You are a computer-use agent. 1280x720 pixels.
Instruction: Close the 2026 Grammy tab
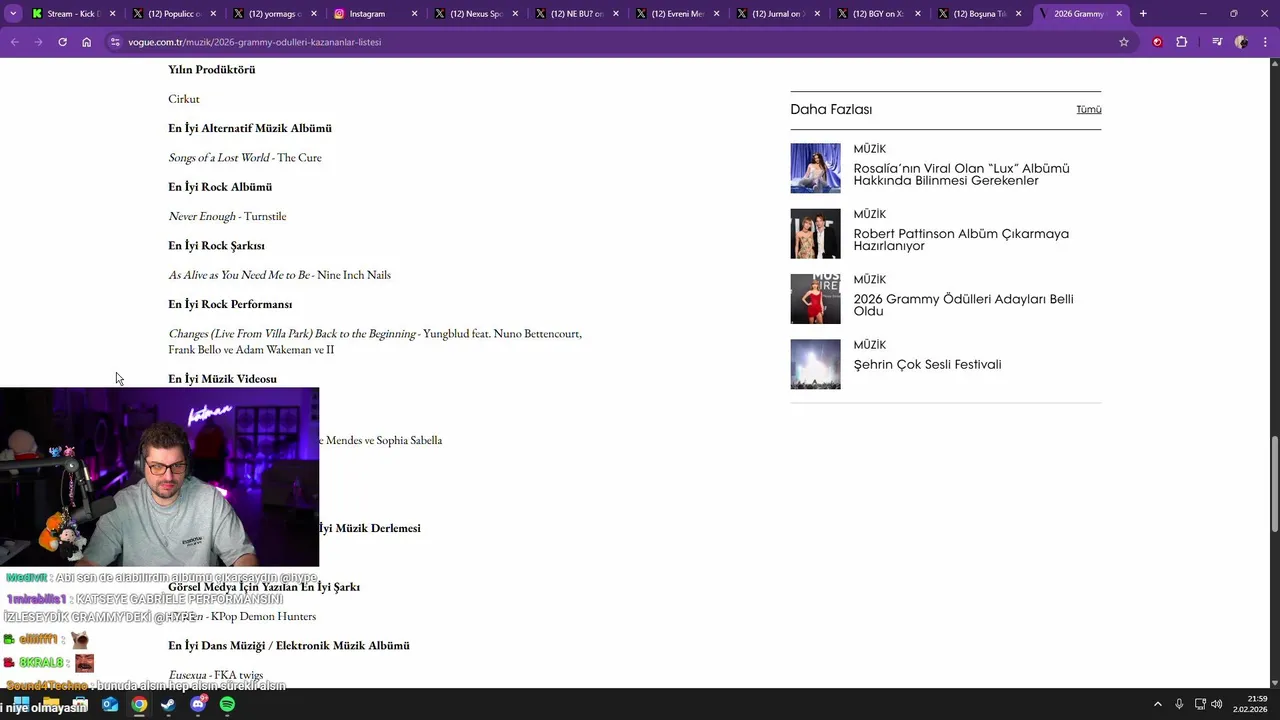(x=1119, y=14)
